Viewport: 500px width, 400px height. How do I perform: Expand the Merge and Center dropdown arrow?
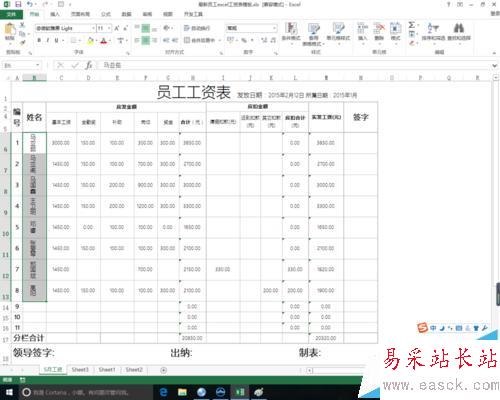[x=220, y=40]
